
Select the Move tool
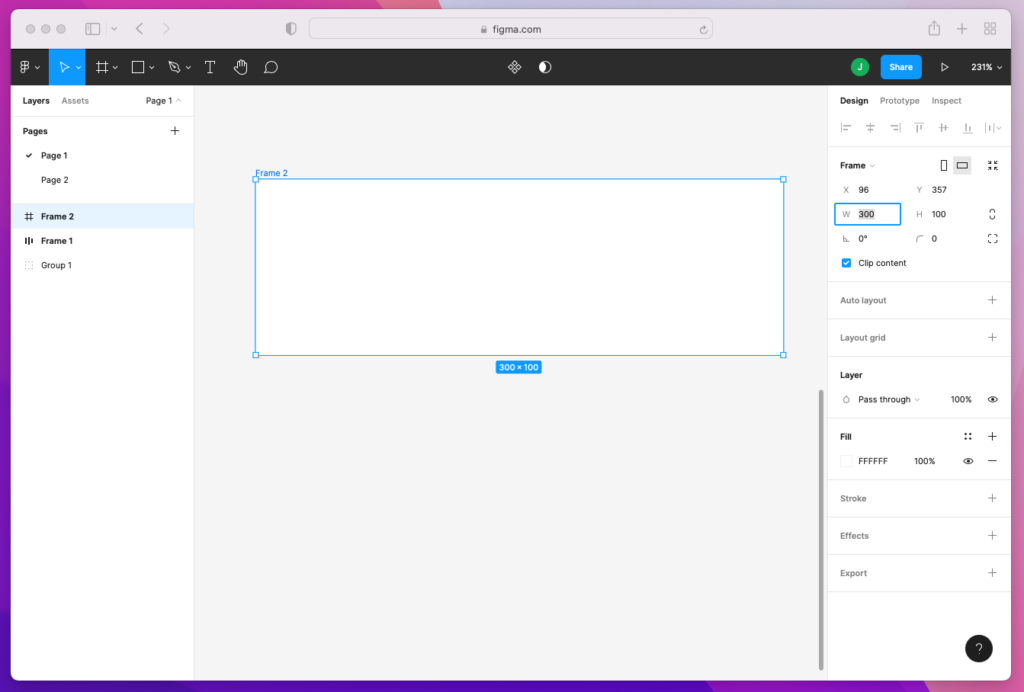[x=63, y=67]
